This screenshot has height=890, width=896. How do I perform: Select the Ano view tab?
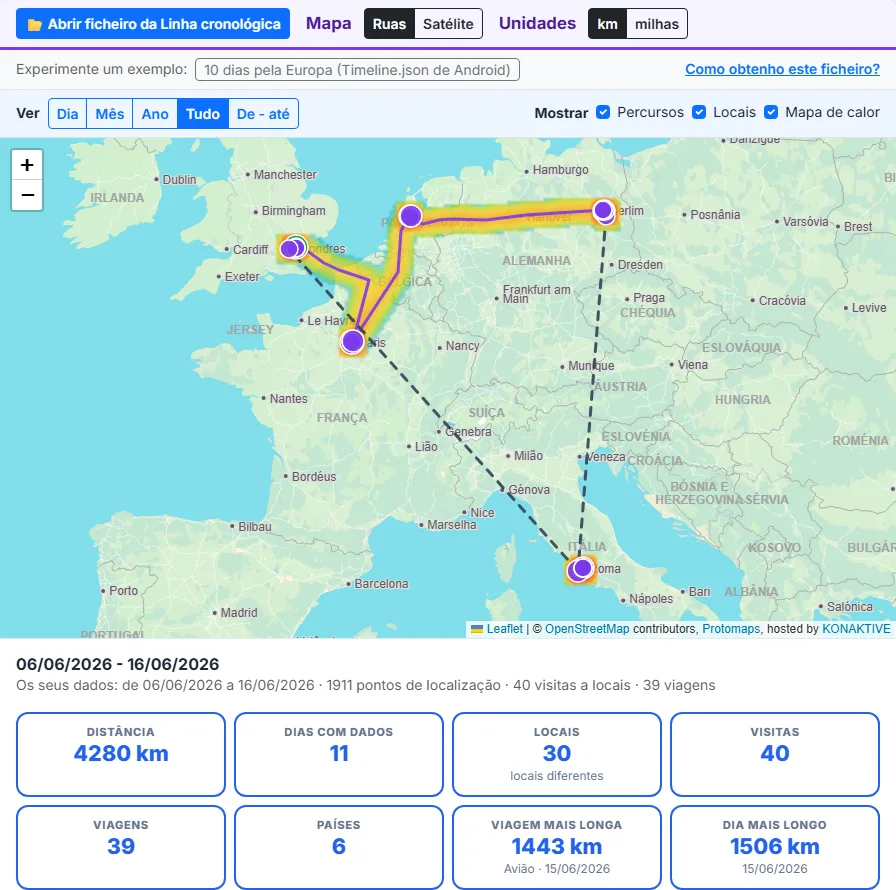click(x=155, y=114)
